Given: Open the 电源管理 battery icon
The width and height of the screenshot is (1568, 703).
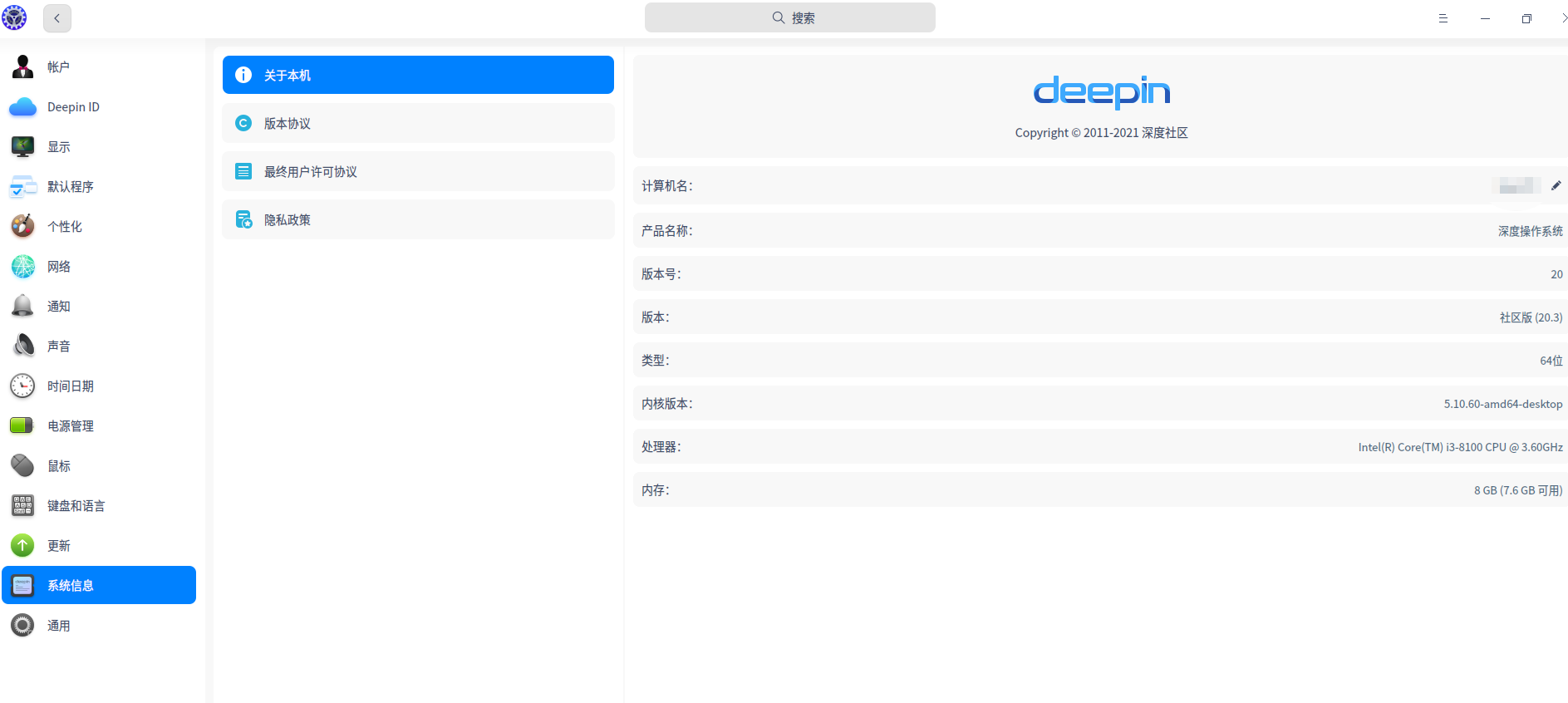Looking at the screenshot, I should point(22,425).
